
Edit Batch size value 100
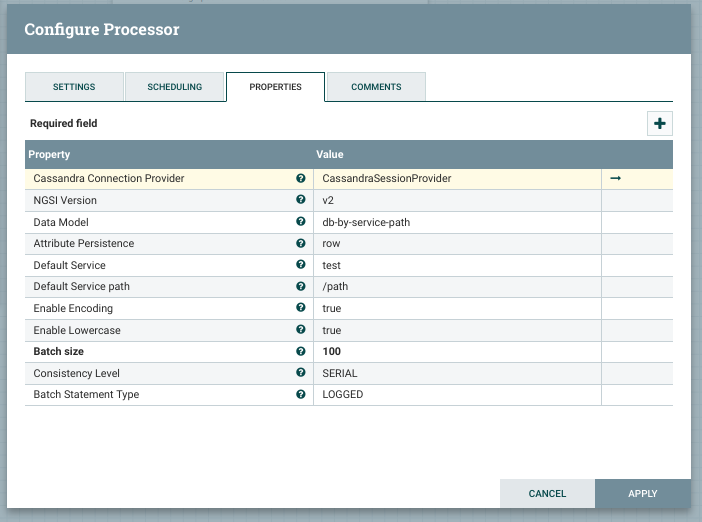(457, 352)
